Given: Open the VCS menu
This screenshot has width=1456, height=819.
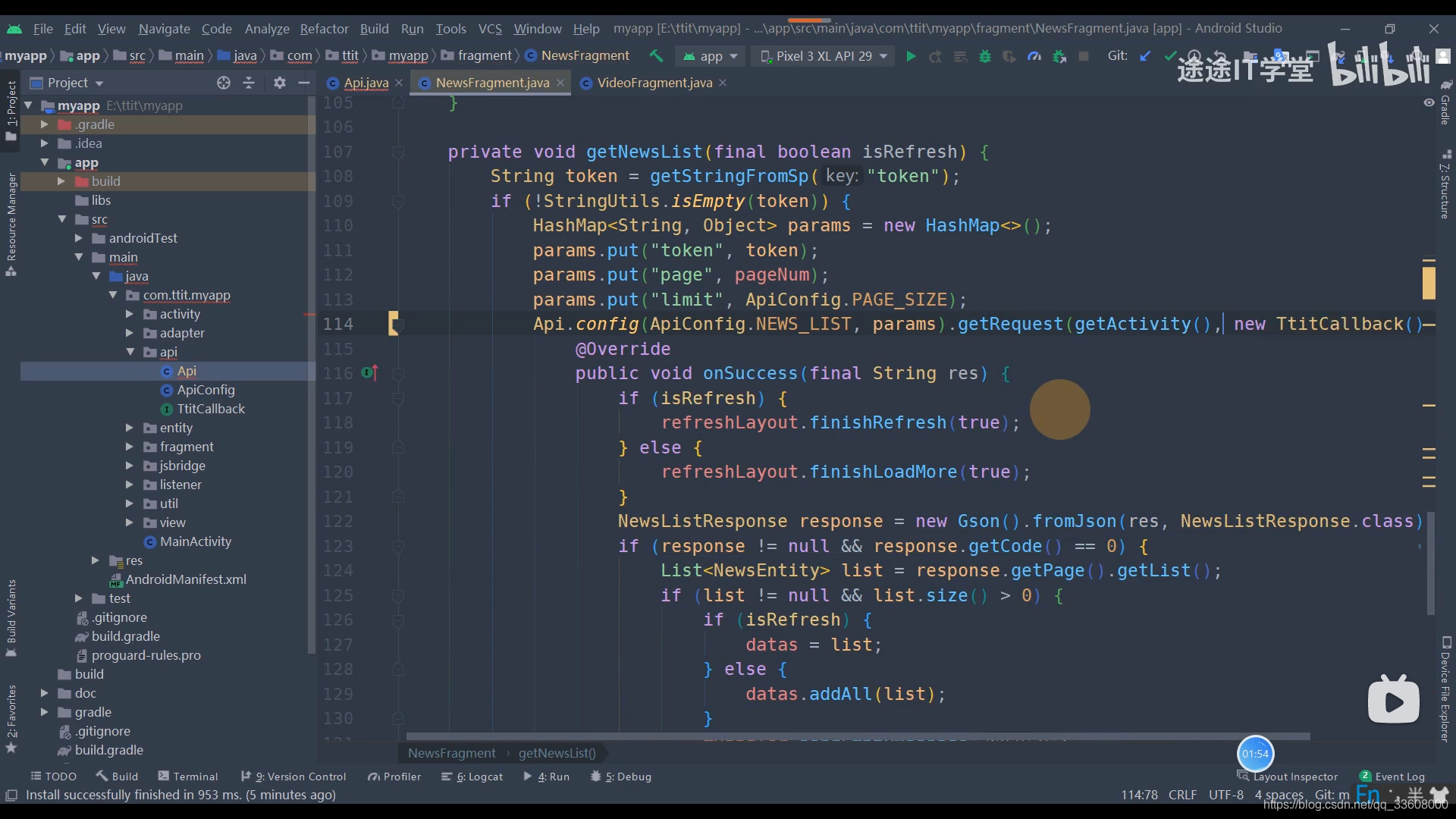Looking at the screenshot, I should coord(490,29).
